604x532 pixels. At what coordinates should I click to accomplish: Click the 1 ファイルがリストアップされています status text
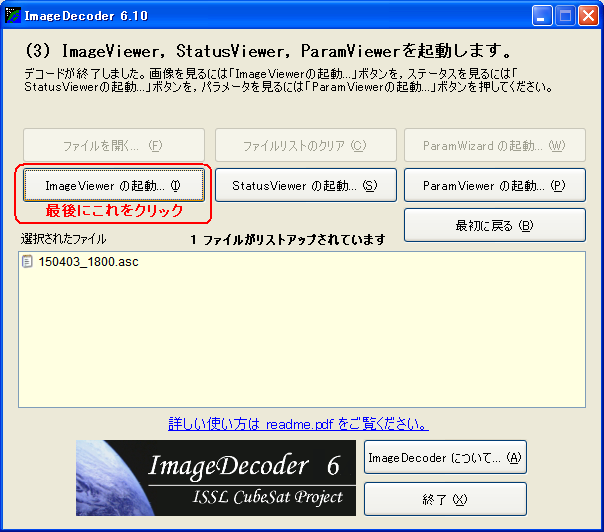click(x=288, y=240)
